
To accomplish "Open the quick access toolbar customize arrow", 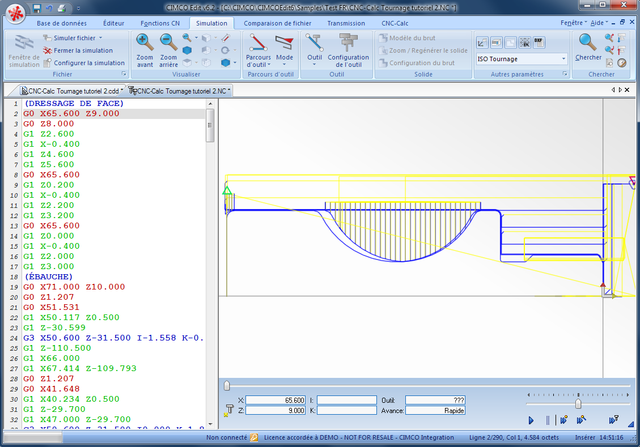I will pos(78,8).
